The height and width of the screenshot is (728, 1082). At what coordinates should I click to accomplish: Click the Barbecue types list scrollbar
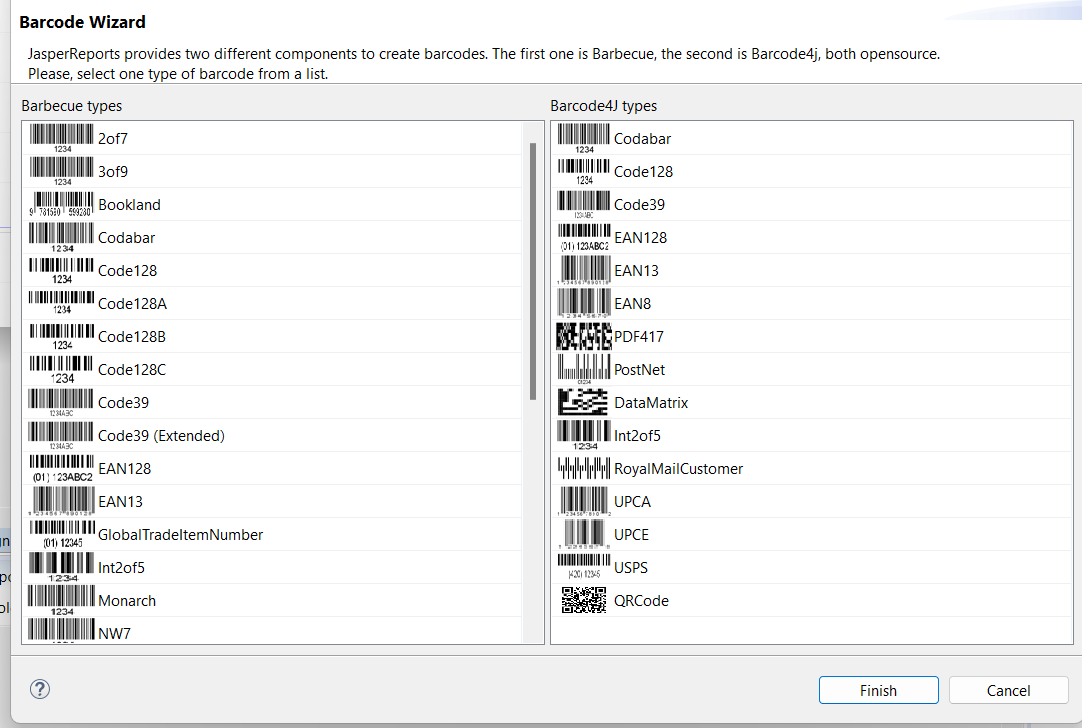pos(533,270)
